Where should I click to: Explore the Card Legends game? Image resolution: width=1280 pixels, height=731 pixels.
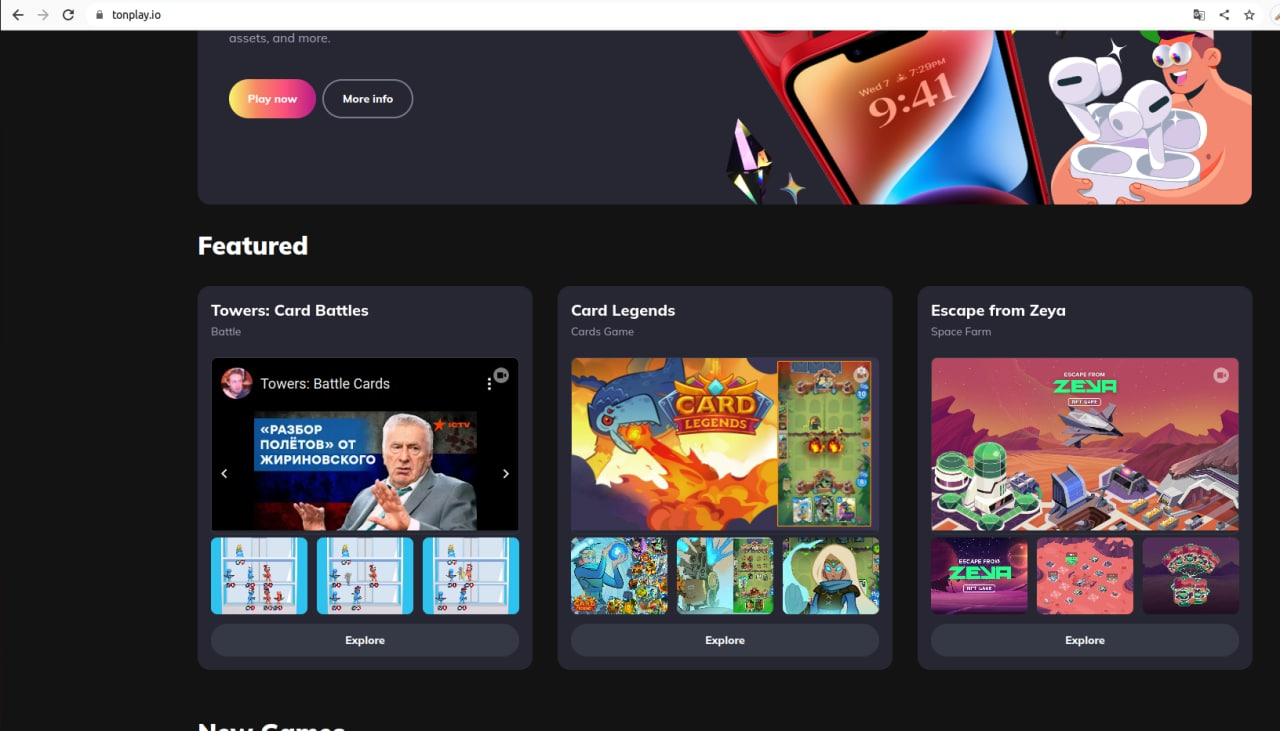point(725,640)
